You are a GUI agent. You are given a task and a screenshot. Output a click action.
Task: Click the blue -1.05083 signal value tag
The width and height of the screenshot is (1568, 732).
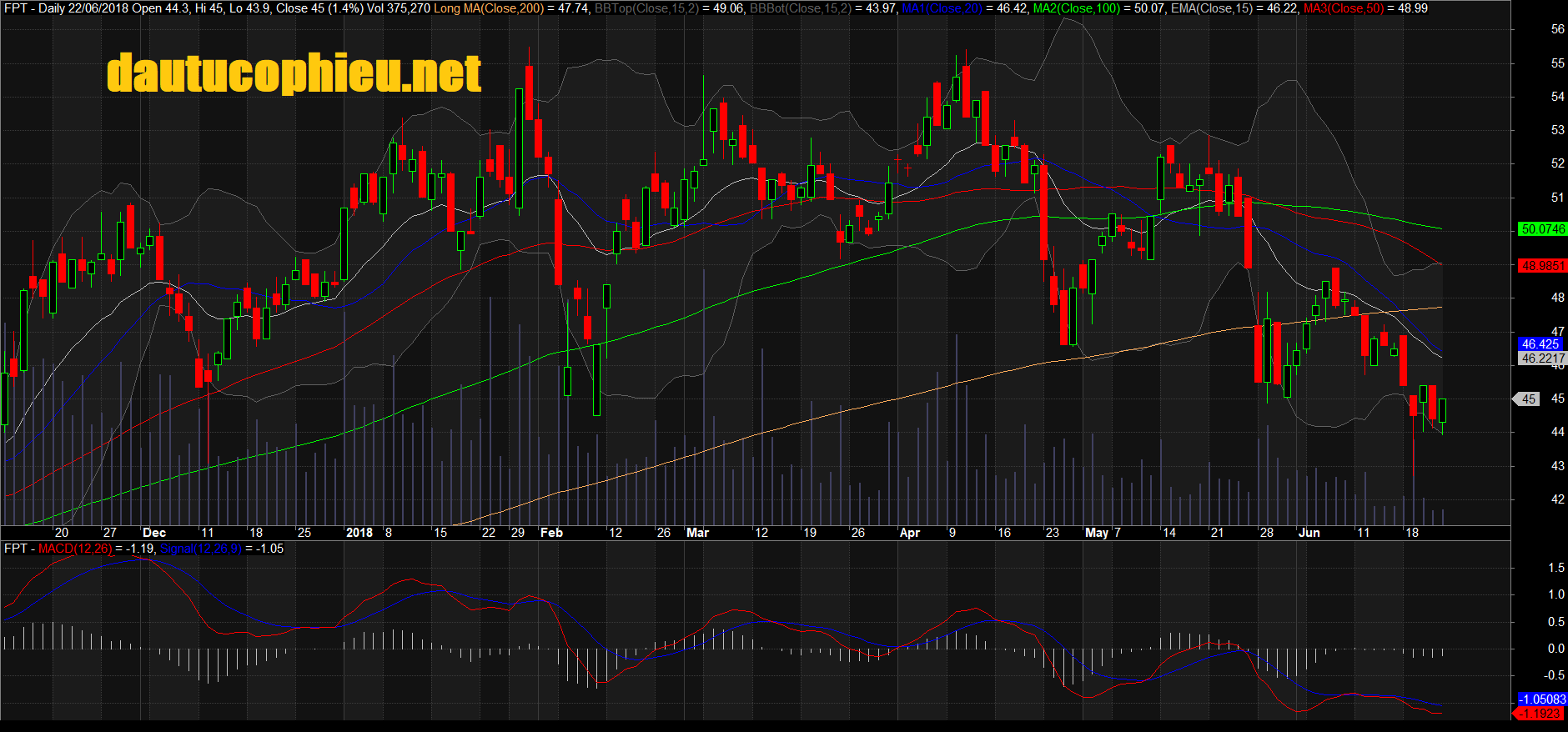(x=1540, y=699)
